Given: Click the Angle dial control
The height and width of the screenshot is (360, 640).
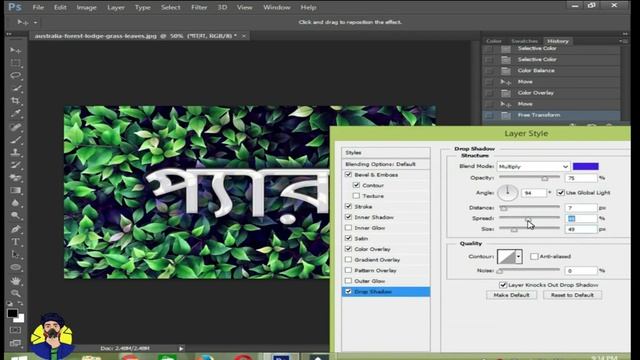Looking at the screenshot, I should [508, 193].
